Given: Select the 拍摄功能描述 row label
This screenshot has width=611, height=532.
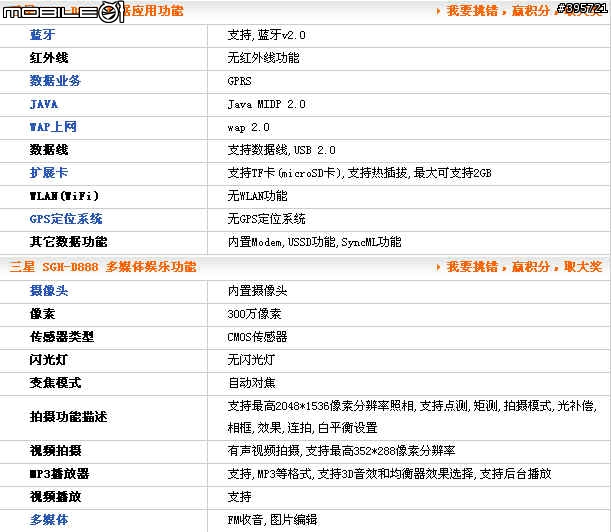Looking at the screenshot, I should tap(68, 417).
